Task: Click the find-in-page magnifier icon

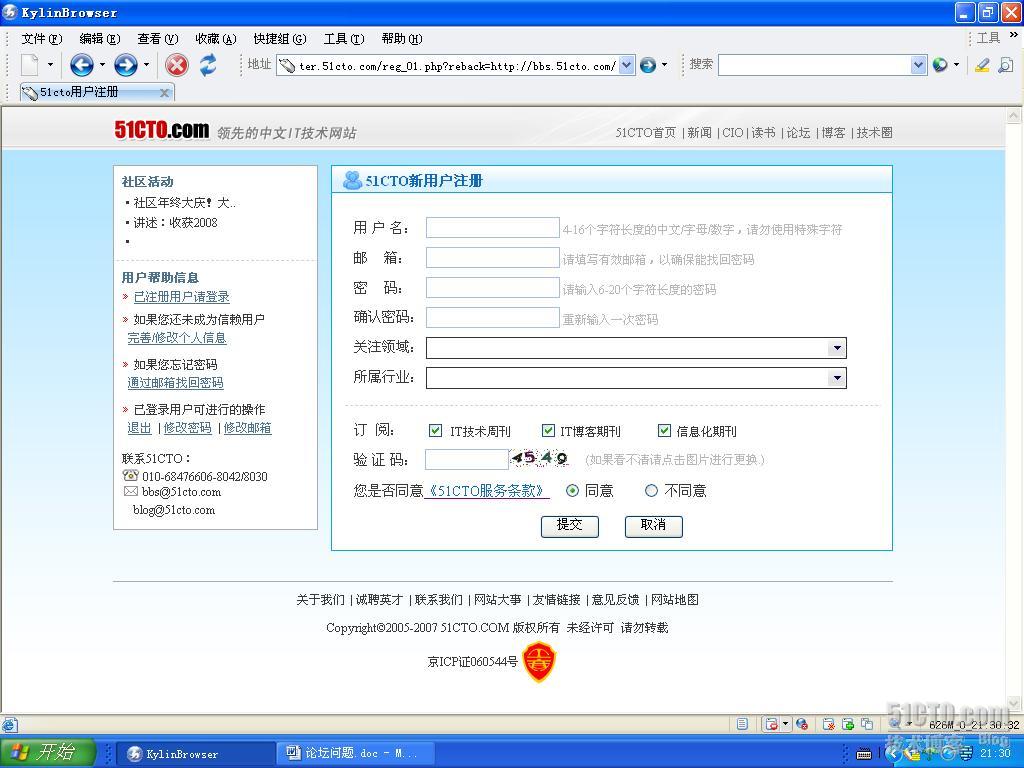Action: point(1006,65)
